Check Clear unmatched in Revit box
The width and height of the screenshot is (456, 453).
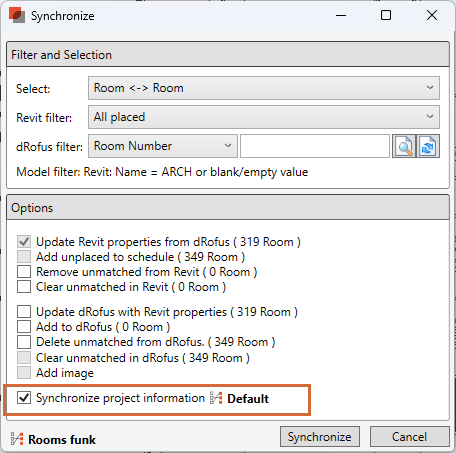pyautogui.click(x=24, y=287)
